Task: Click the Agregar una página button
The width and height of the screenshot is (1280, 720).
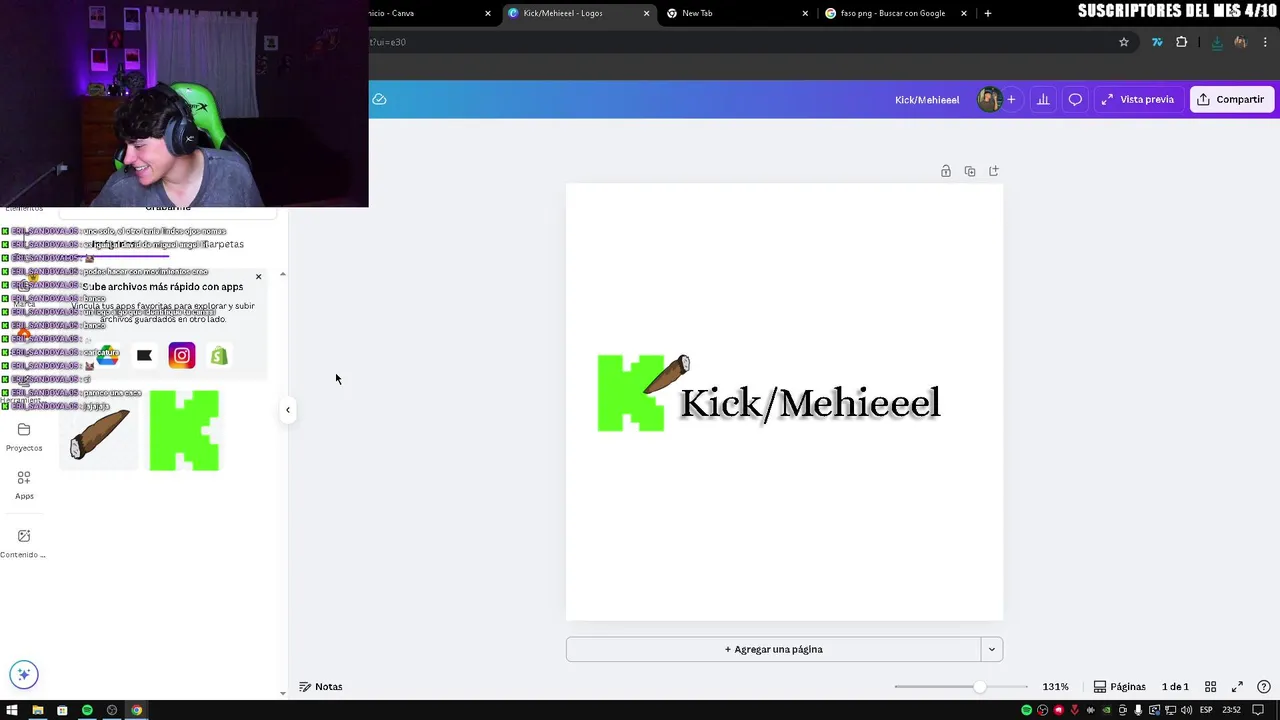Action: point(774,649)
